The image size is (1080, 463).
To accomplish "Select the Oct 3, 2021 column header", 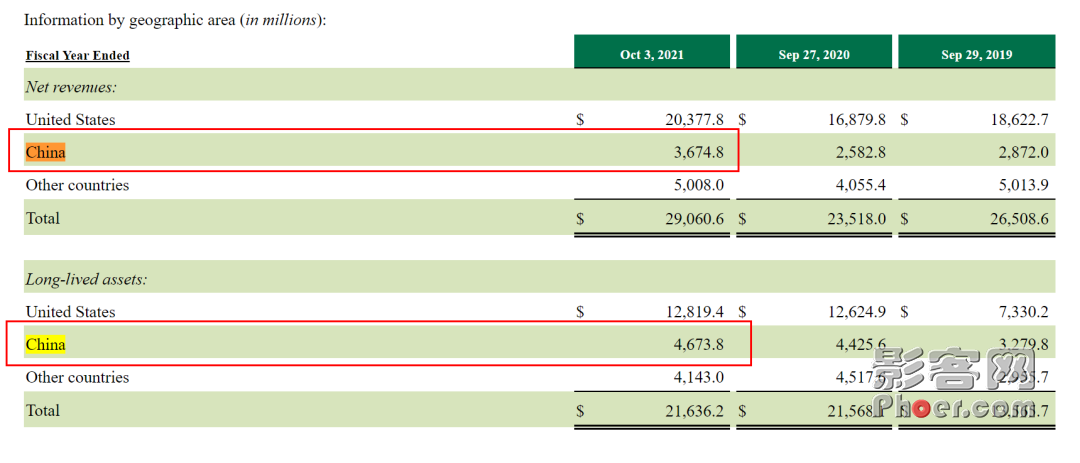I will [652, 54].
